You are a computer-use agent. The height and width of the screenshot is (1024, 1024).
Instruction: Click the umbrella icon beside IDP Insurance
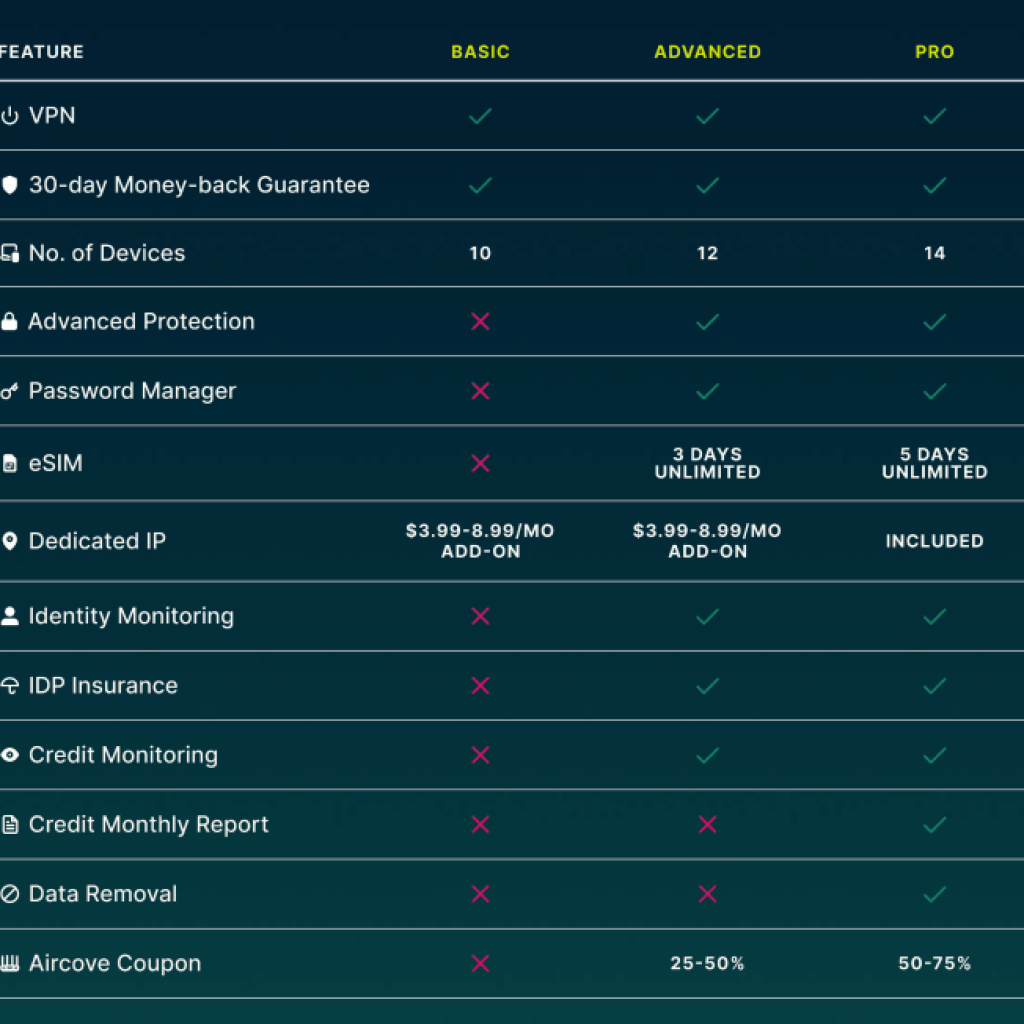(11, 686)
